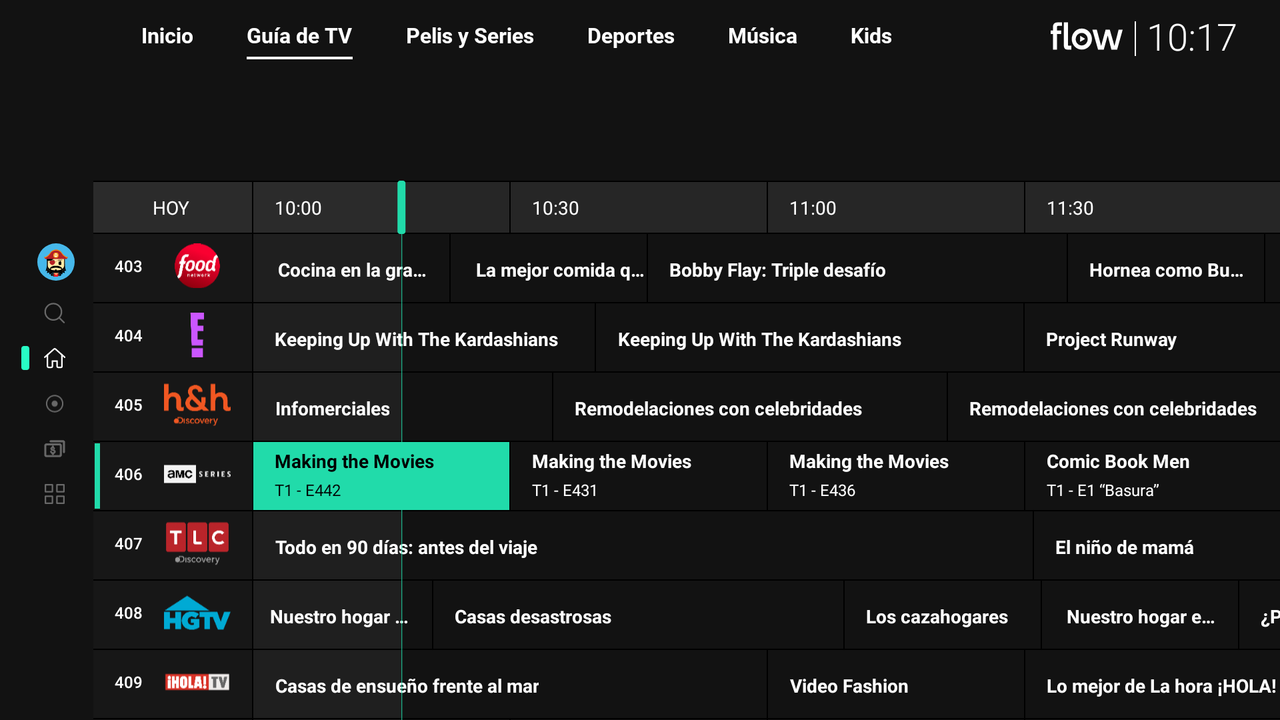The image size is (1280, 720).
Task: Click the HOY day selector
Action: (171, 208)
